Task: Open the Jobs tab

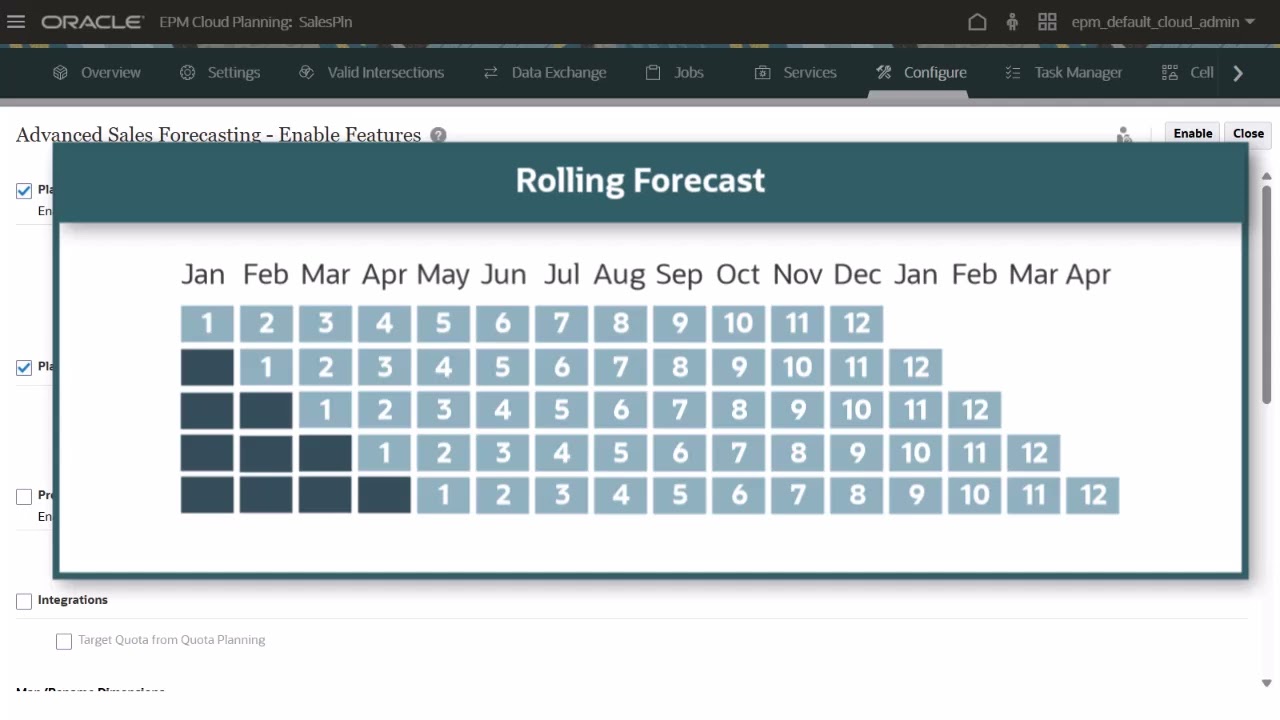Action: pos(675,72)
